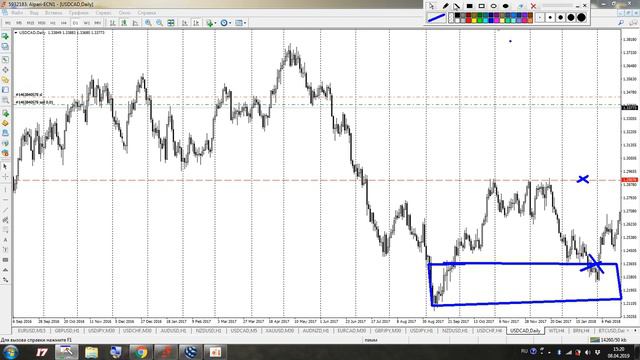This screenshot has width=640, height=360.
Task: Toggle chart shift button
Action: point(196,23)
